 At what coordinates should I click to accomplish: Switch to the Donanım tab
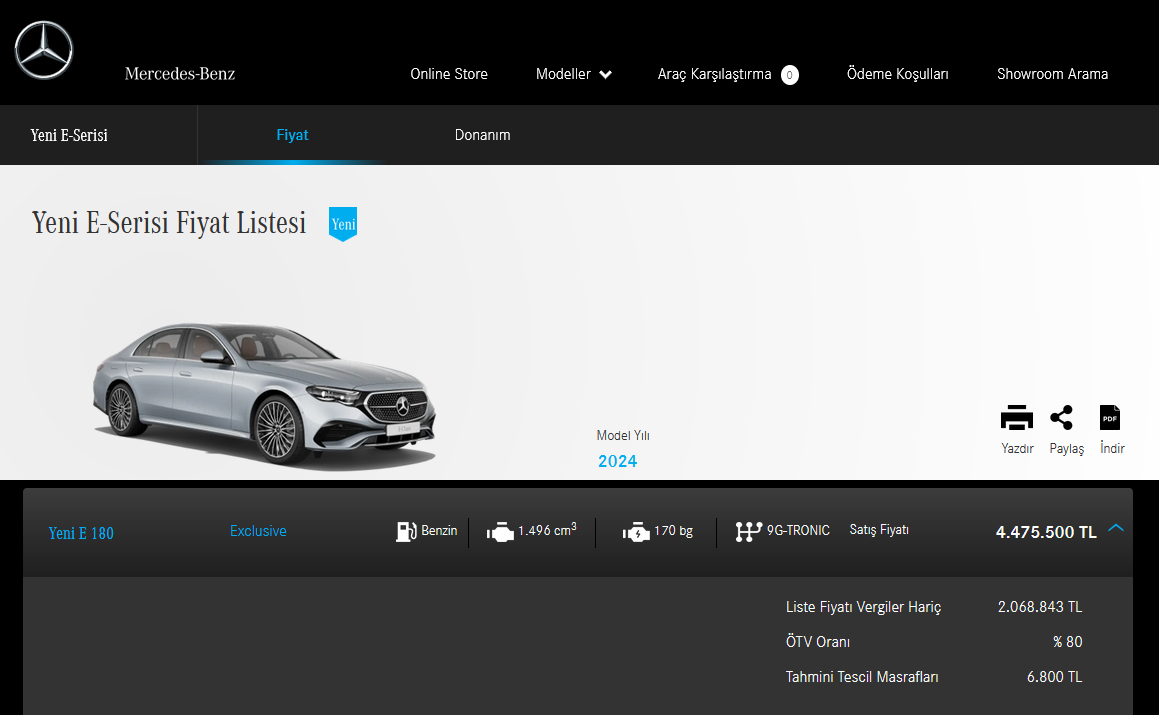[482, 135]
